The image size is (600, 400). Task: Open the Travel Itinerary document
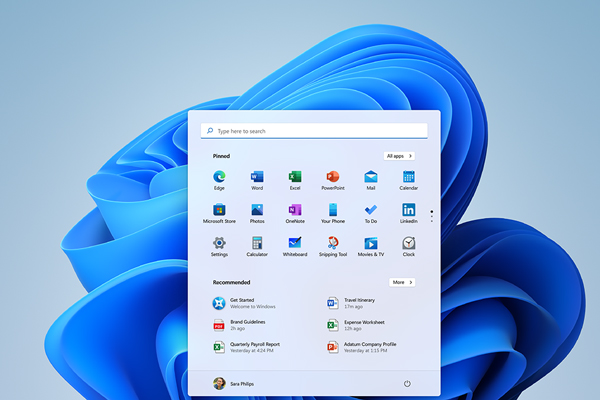pyautogui.click(x=351, y=303)
